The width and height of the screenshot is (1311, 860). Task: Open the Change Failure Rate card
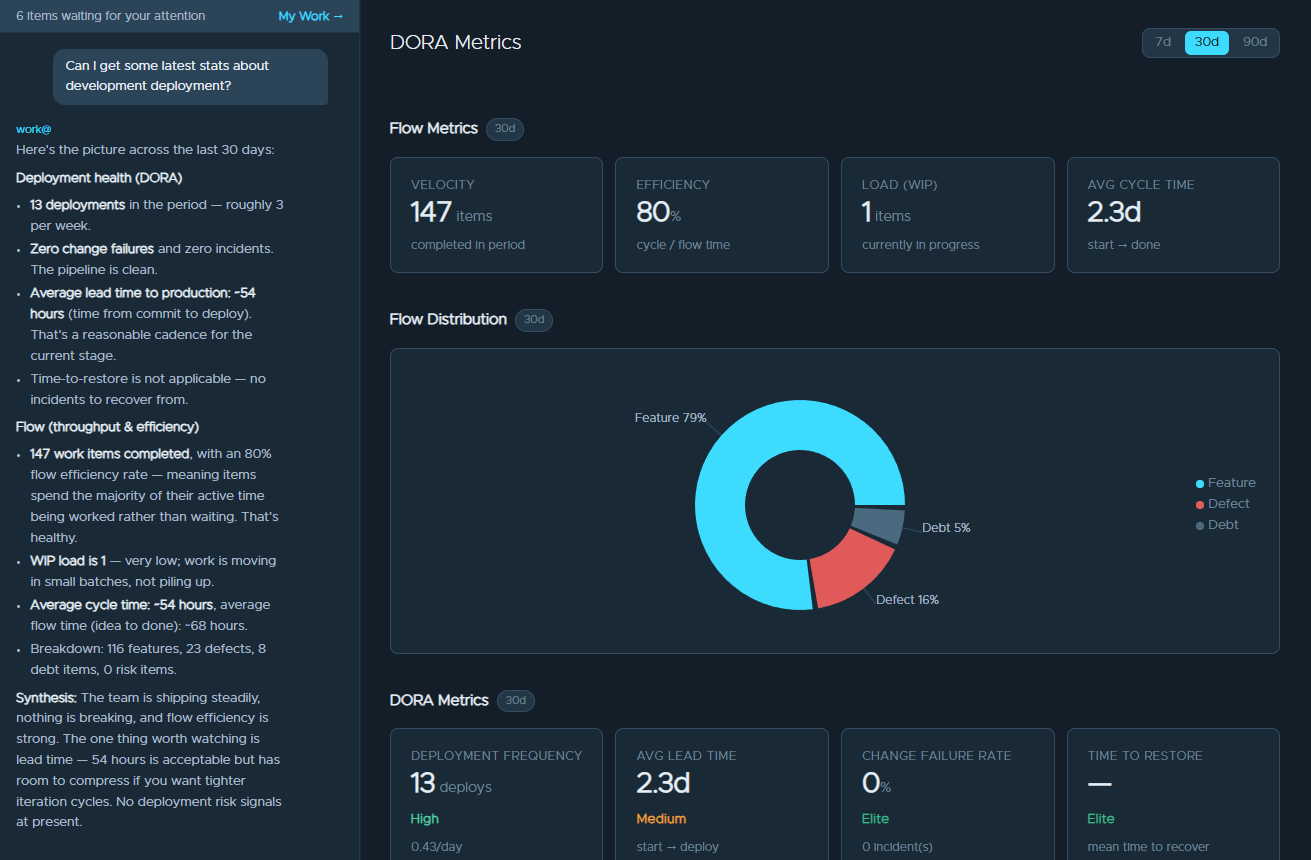coord(948,794)
